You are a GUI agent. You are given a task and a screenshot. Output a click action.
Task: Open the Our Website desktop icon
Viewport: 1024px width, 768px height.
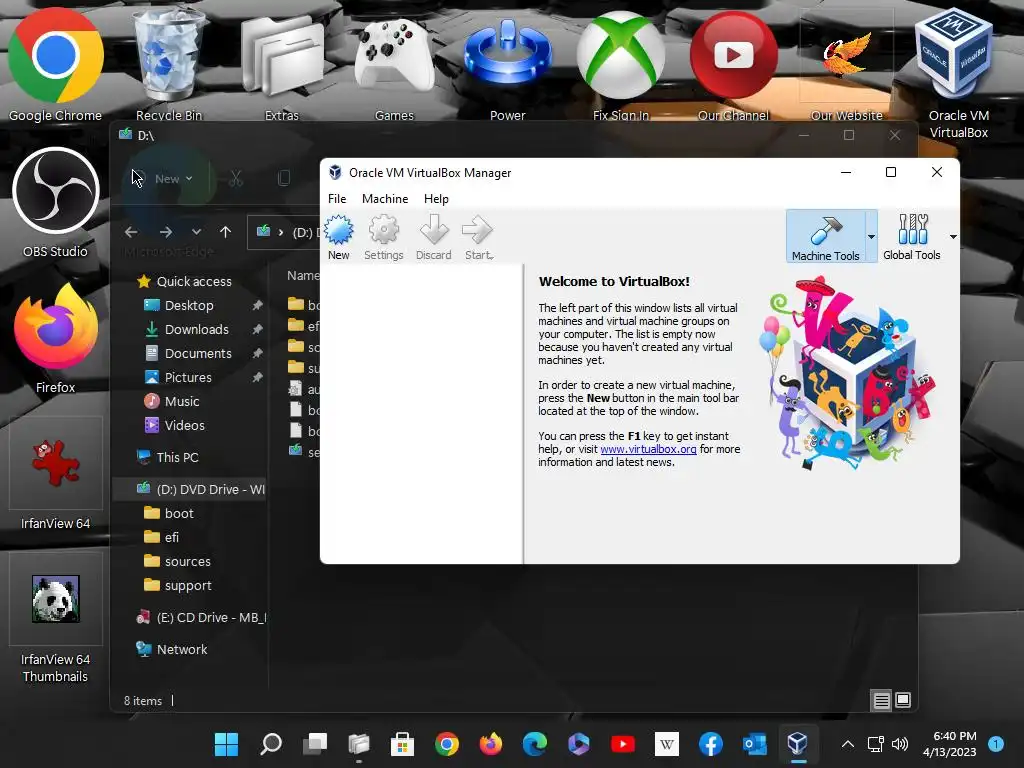click(846, 64)
